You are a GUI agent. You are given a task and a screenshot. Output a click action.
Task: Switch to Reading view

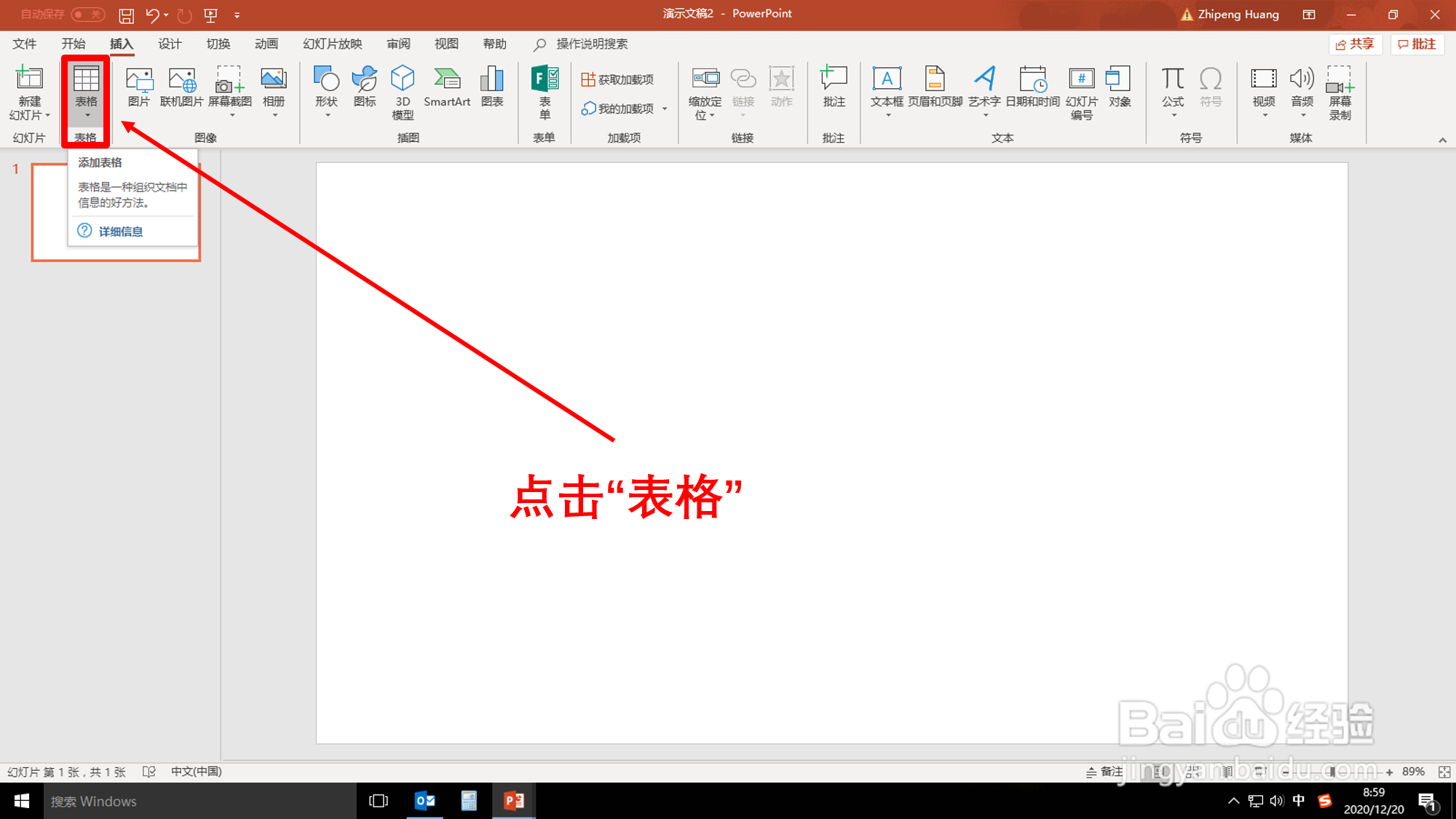pyautogui.click(x=1227, y=772)
